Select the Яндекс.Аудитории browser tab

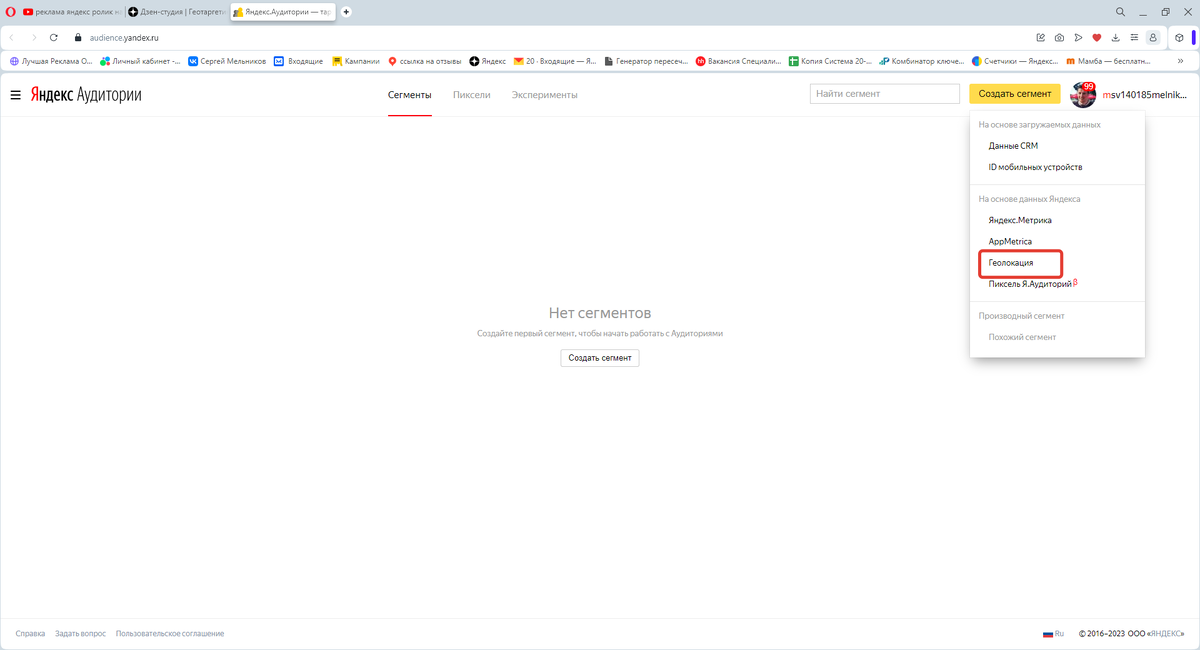click(282, 12)
